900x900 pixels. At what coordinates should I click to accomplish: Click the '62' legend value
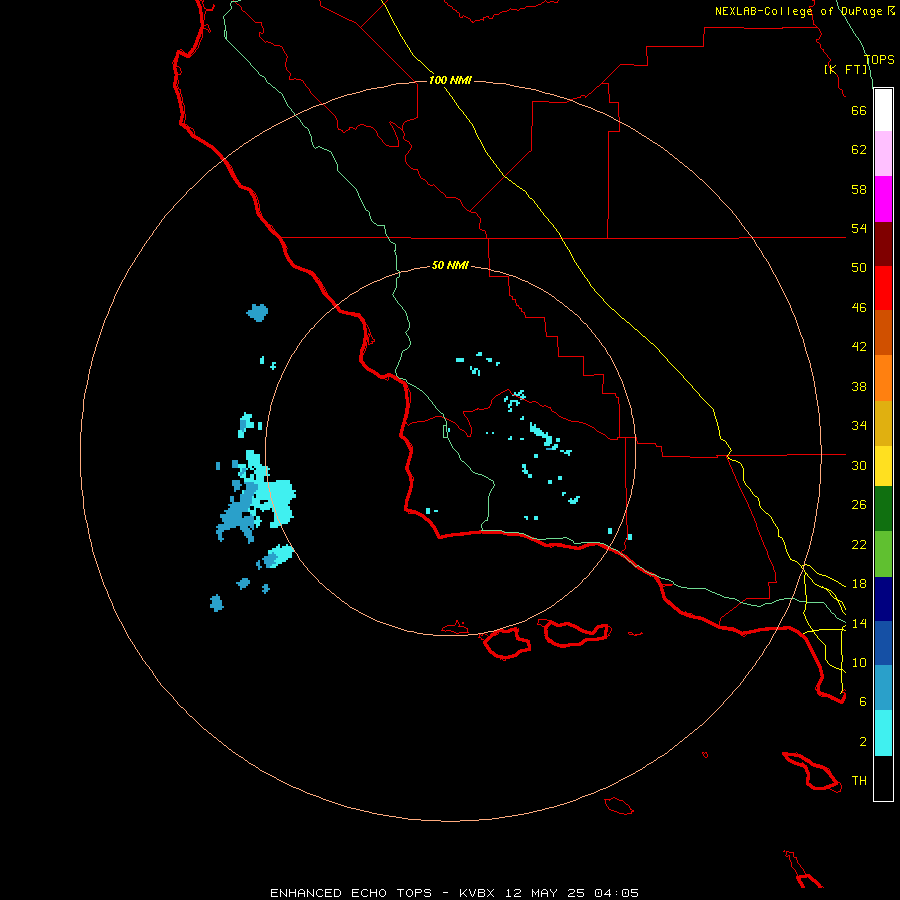[x=859, y=150]
